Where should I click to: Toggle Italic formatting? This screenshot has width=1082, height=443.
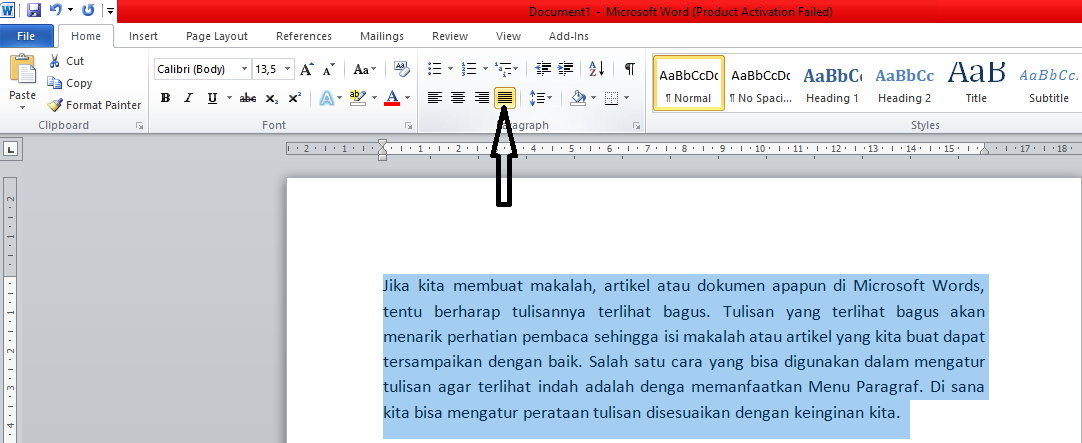pyautogui.click(x=188, y=98)
